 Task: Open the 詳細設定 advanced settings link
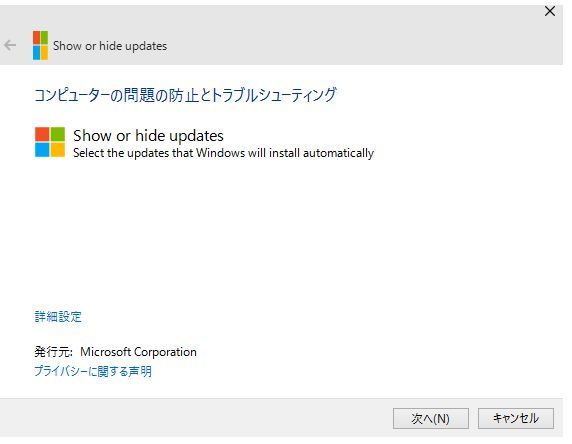[58, 316]
